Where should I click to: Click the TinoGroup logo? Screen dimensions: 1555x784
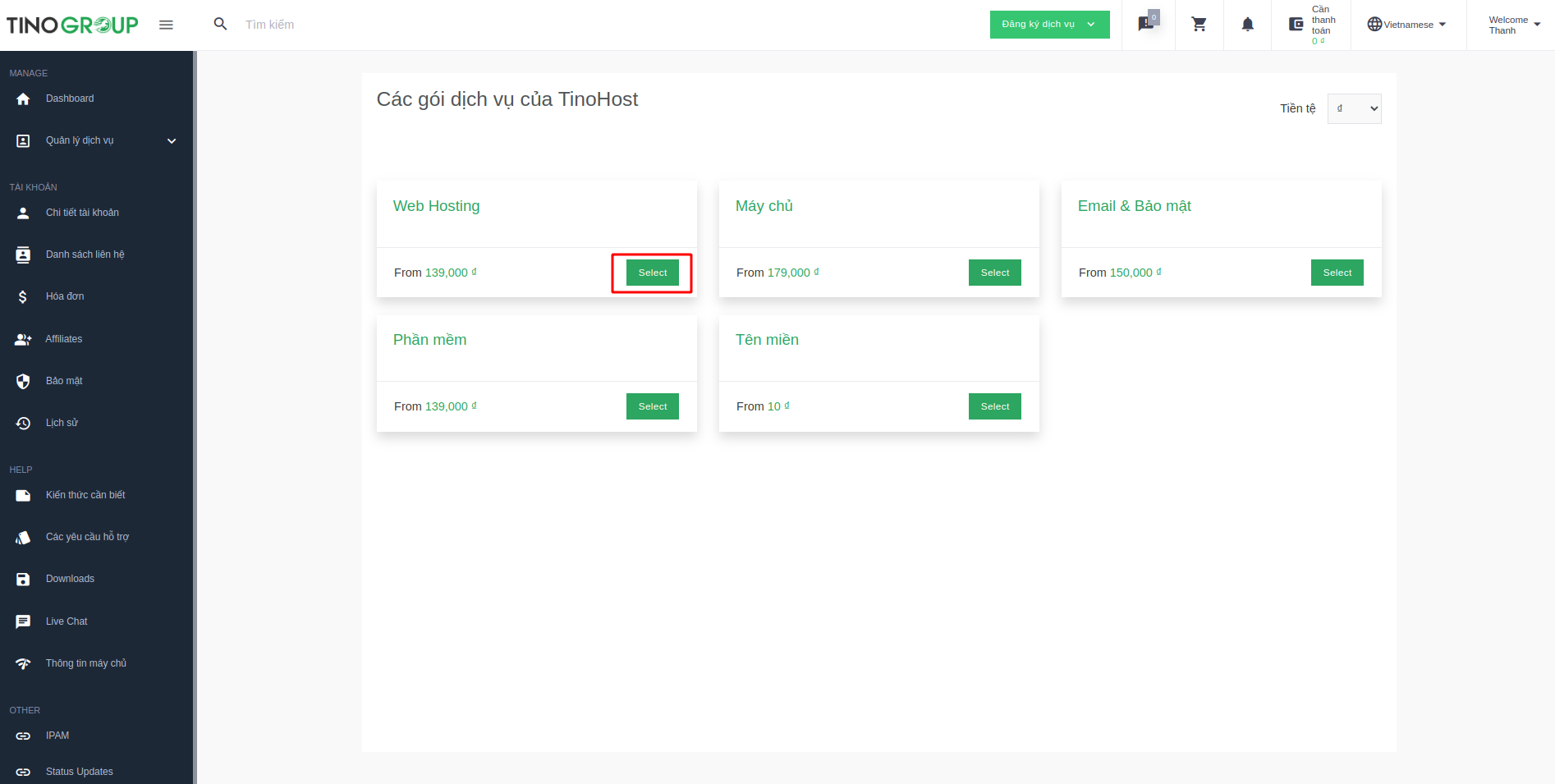click(x=72, y=25)
